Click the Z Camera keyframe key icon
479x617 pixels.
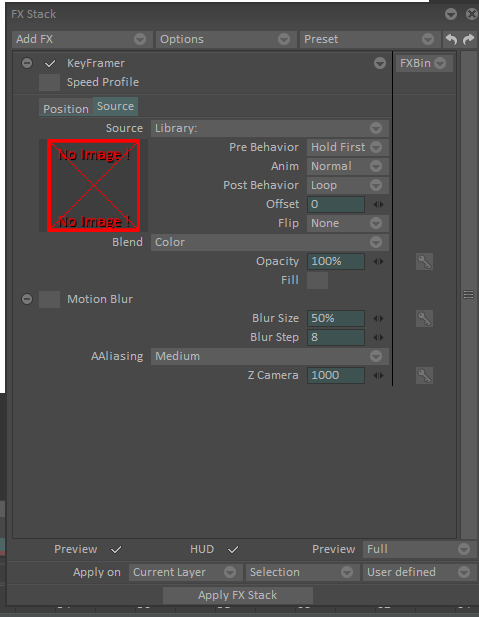coord(424,375)
